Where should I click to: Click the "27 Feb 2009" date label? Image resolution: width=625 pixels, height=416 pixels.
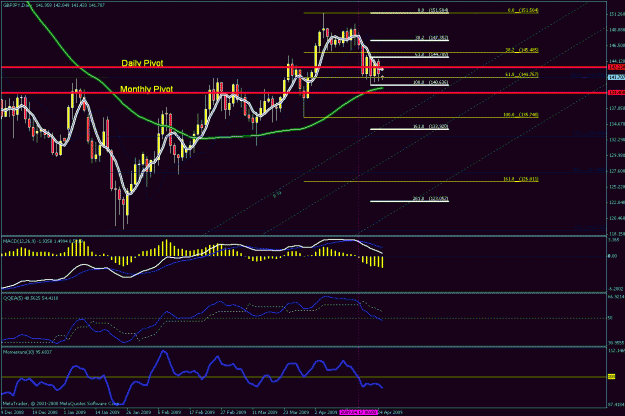tap(233, 412)
